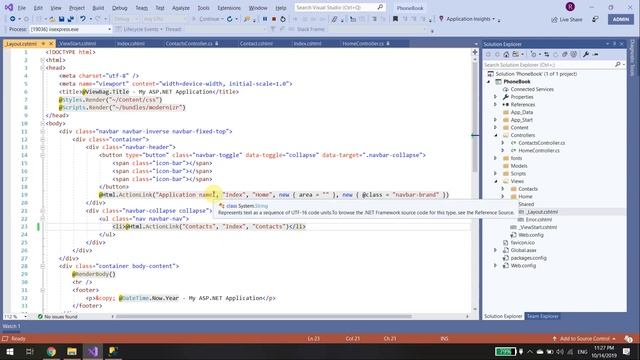Screen dimensions: 640x360
Task: Switch to ContactsController.cs tab
Action: (x=189, y=43)
